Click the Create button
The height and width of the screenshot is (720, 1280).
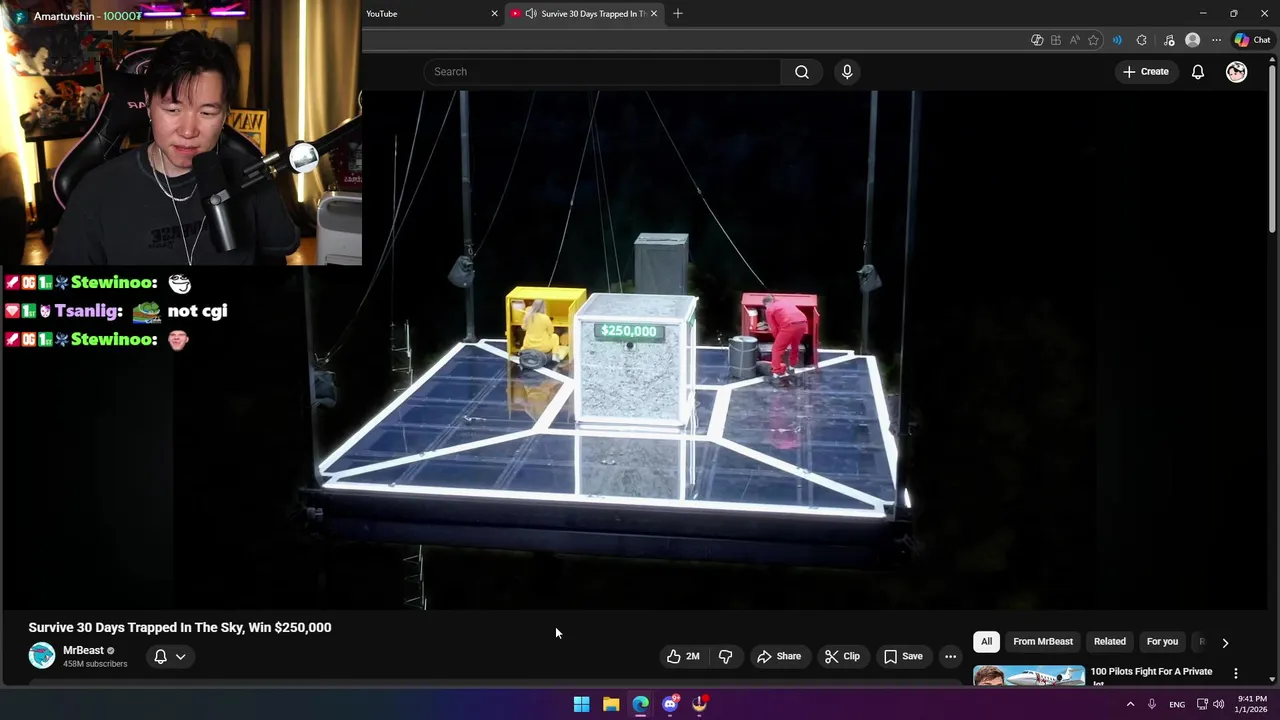pyautogui.click(x=1145, y=72)
